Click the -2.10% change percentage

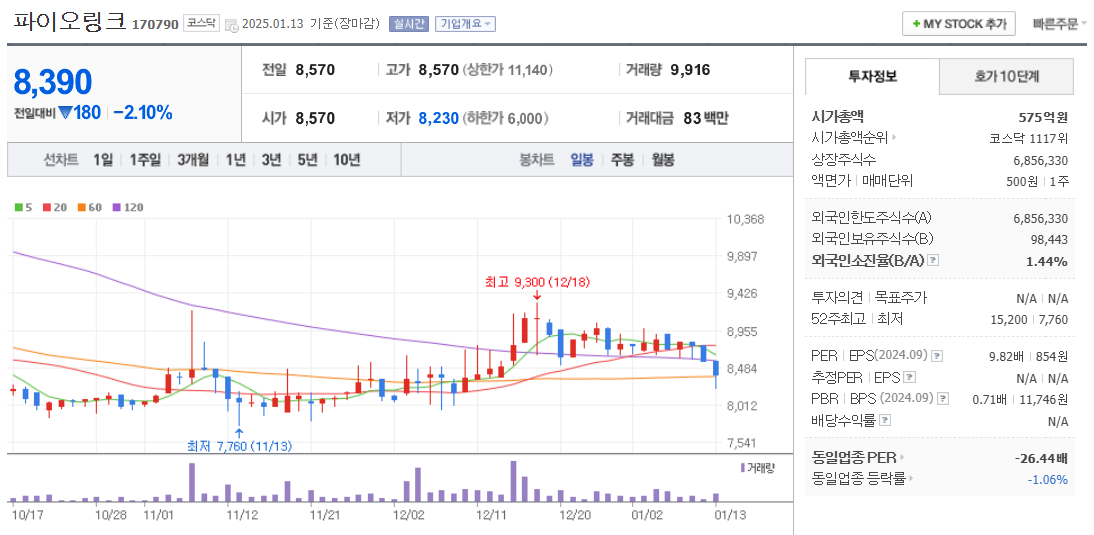coord(142,113)
